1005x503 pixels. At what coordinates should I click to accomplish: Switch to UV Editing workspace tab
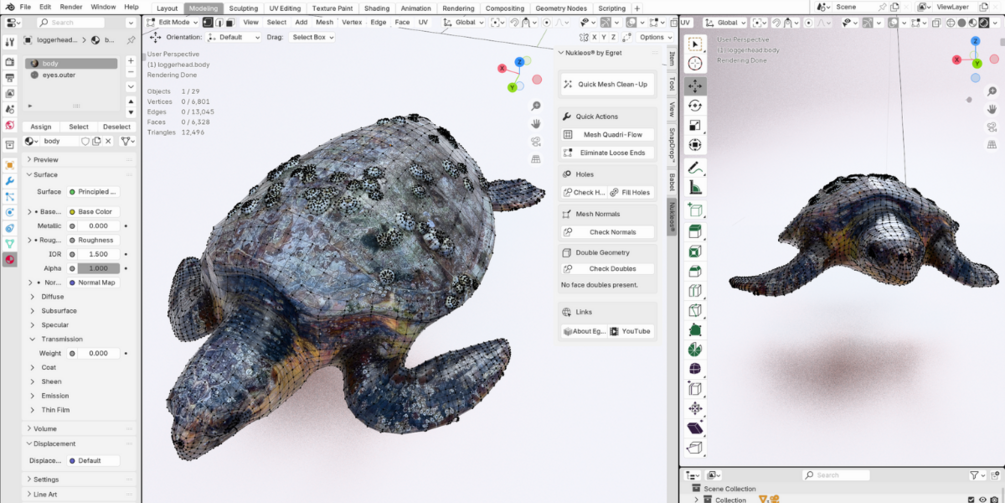284,8
